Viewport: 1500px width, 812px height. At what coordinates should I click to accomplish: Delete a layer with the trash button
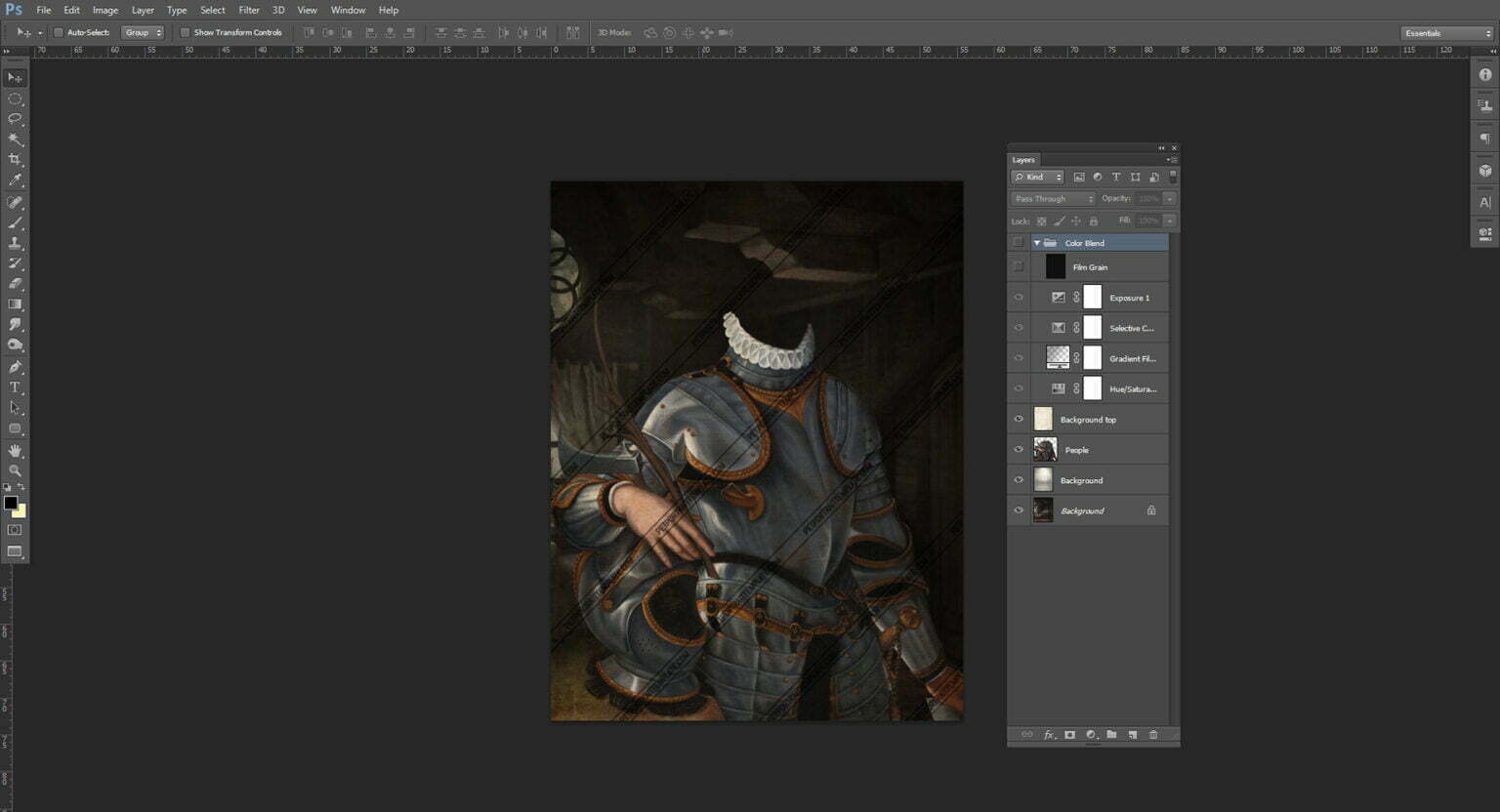click(x=1152, y=735)
